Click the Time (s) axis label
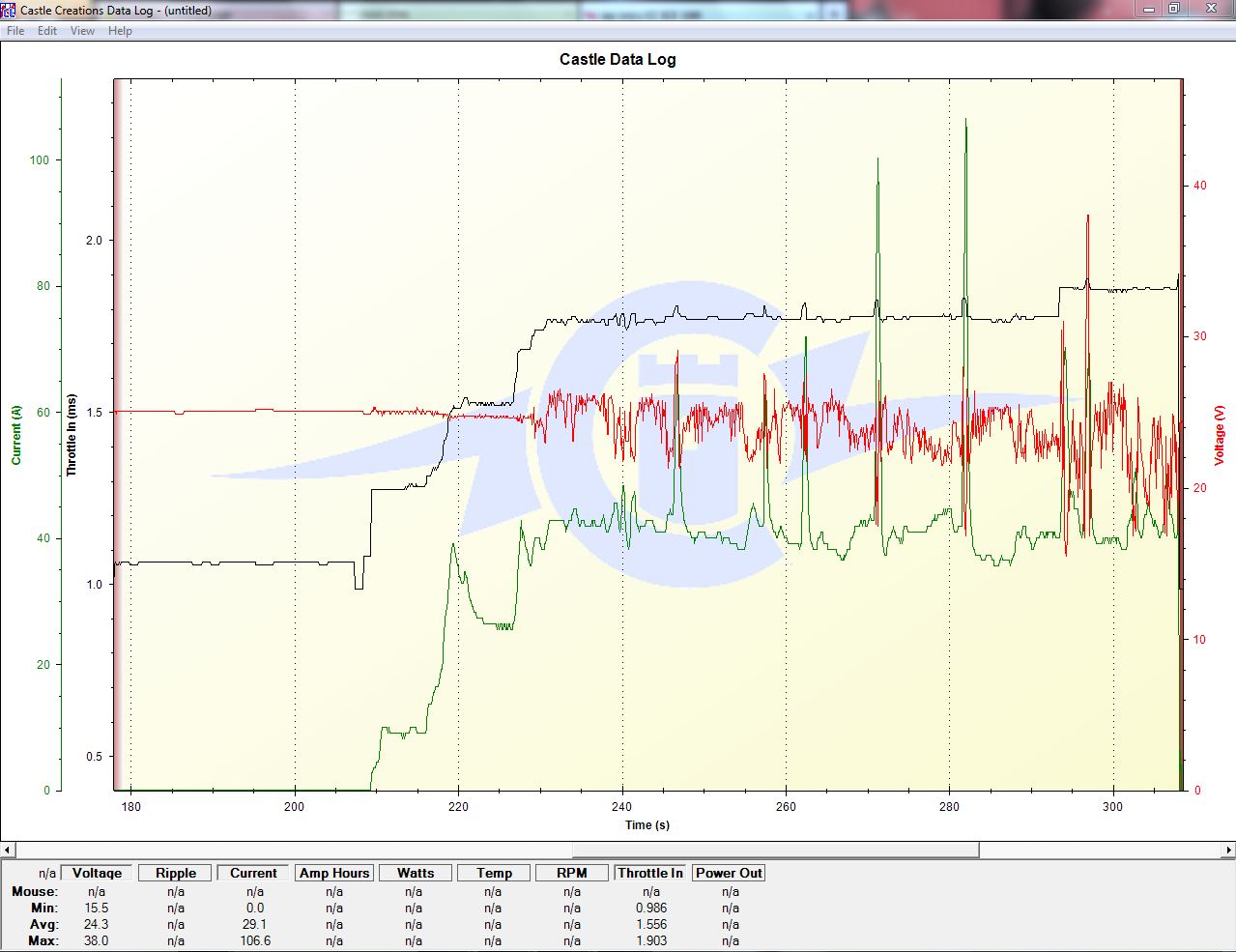Image resolution: width=1236 pixels, height=952 pixels. tap(647, 825)
